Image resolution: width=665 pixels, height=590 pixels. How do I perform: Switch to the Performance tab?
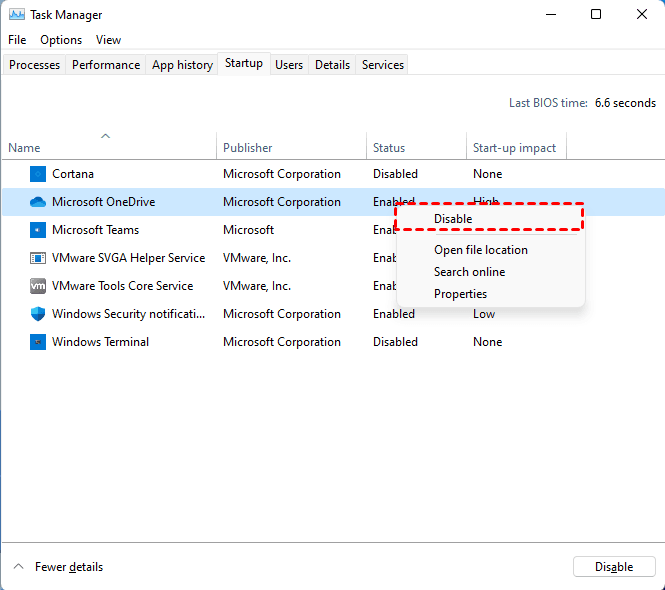point(106,65)
